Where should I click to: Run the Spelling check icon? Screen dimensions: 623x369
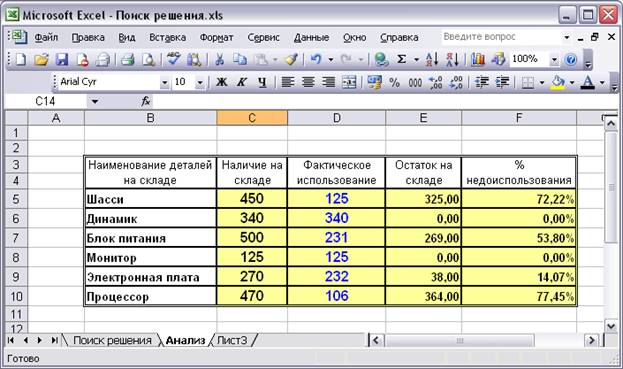coord(174,60)
